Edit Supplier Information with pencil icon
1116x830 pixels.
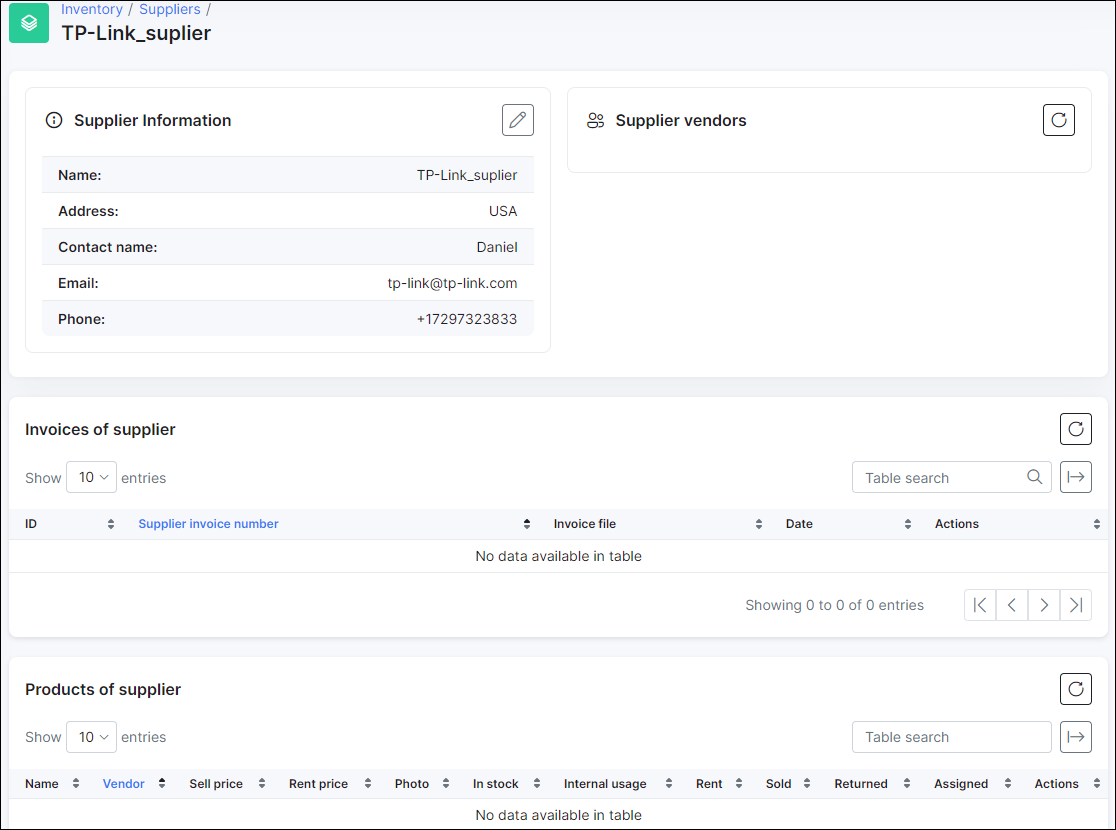[517, 120]
